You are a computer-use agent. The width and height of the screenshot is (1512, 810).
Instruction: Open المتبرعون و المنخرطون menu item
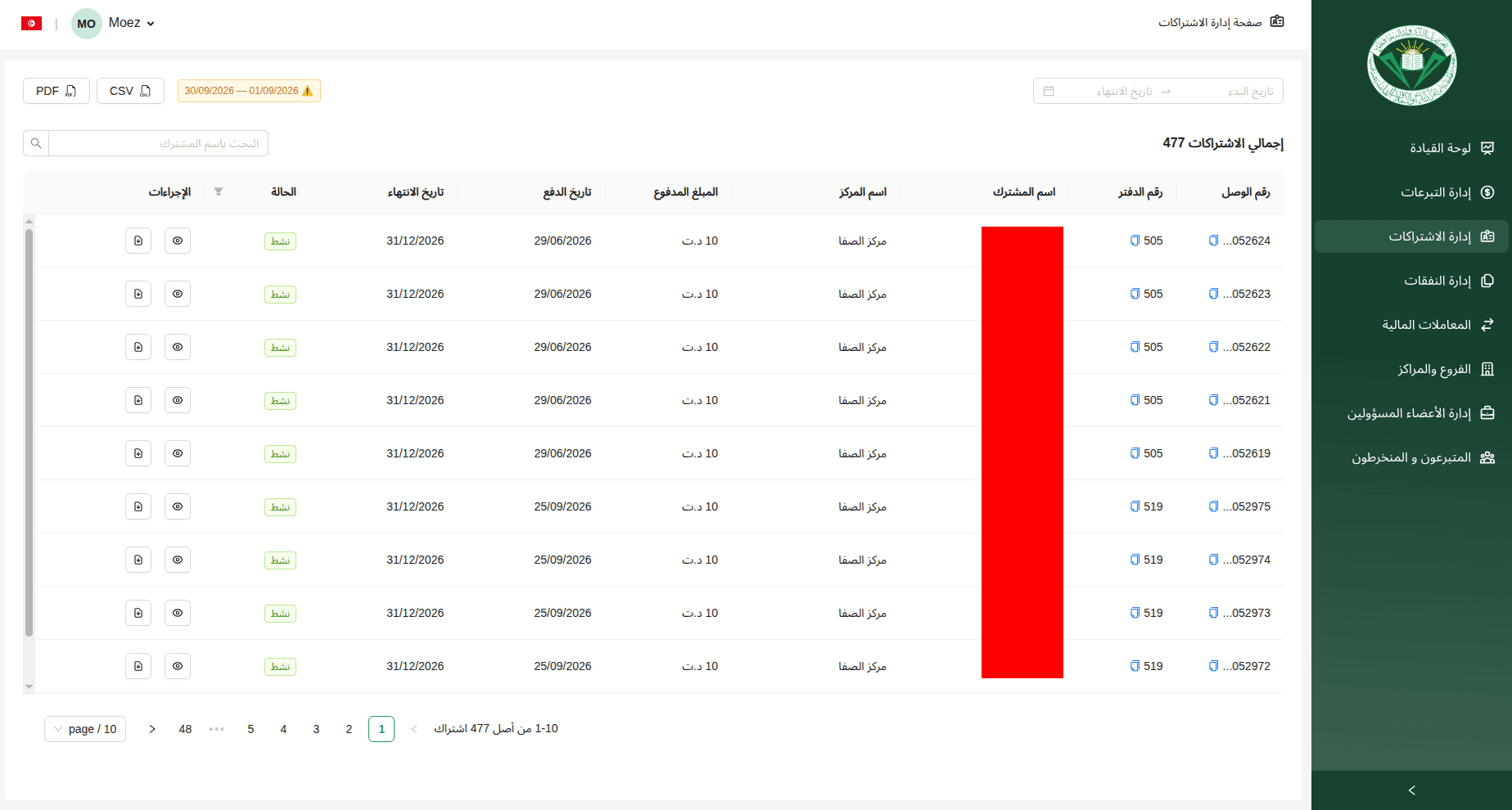point(1411,457)
